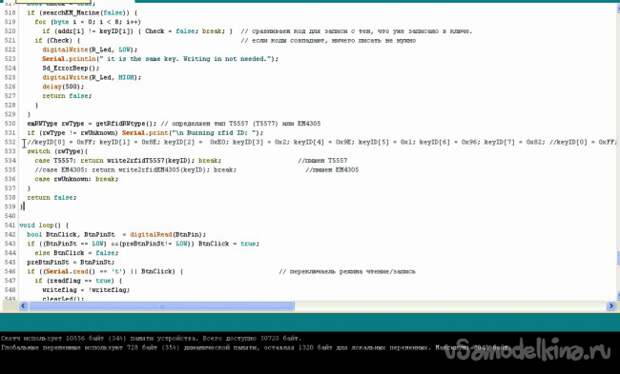Place cursor on the void loop() line
The height and width of the screenshot is (374, 620).
pyautogui.click(x=44, y=225)
